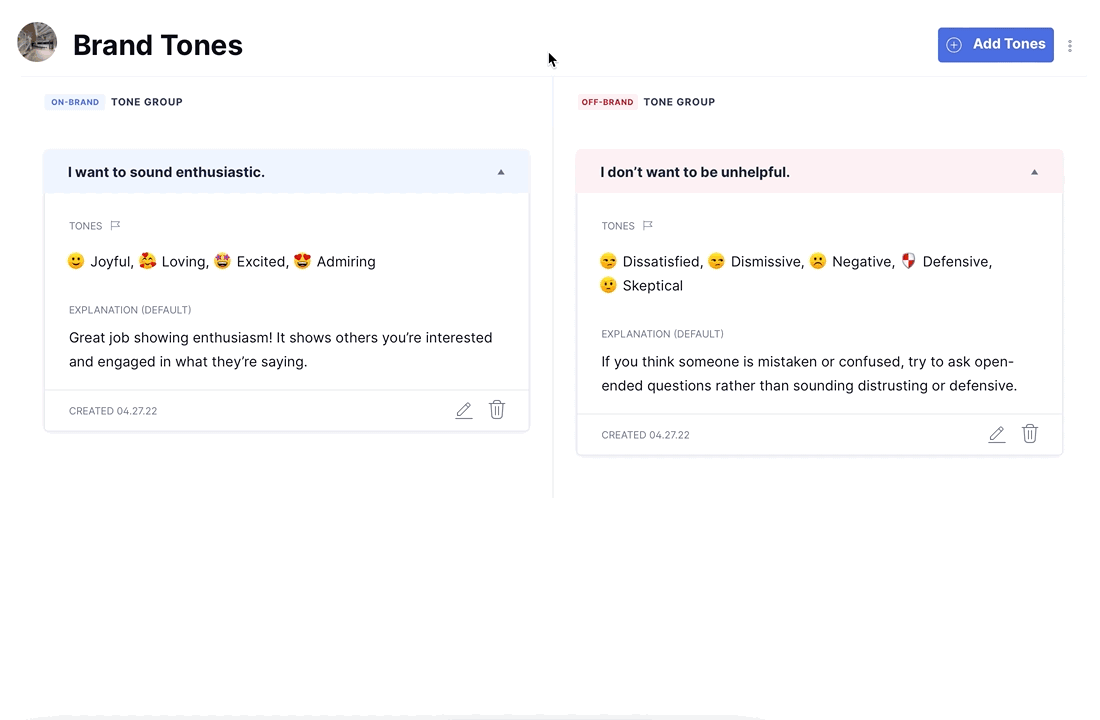This screenshot has width=1100, height=720.
Task: Click the Excited tone label
Action: (260, 262)
